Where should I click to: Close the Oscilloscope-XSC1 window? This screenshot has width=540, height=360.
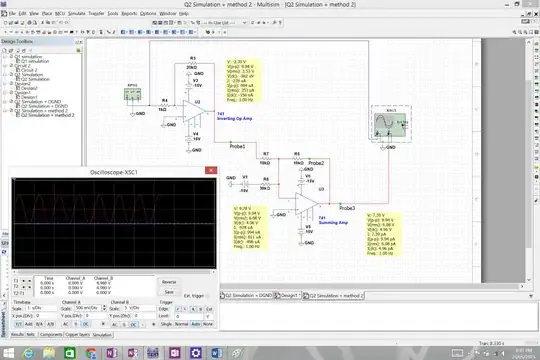(x=211, y=170)
